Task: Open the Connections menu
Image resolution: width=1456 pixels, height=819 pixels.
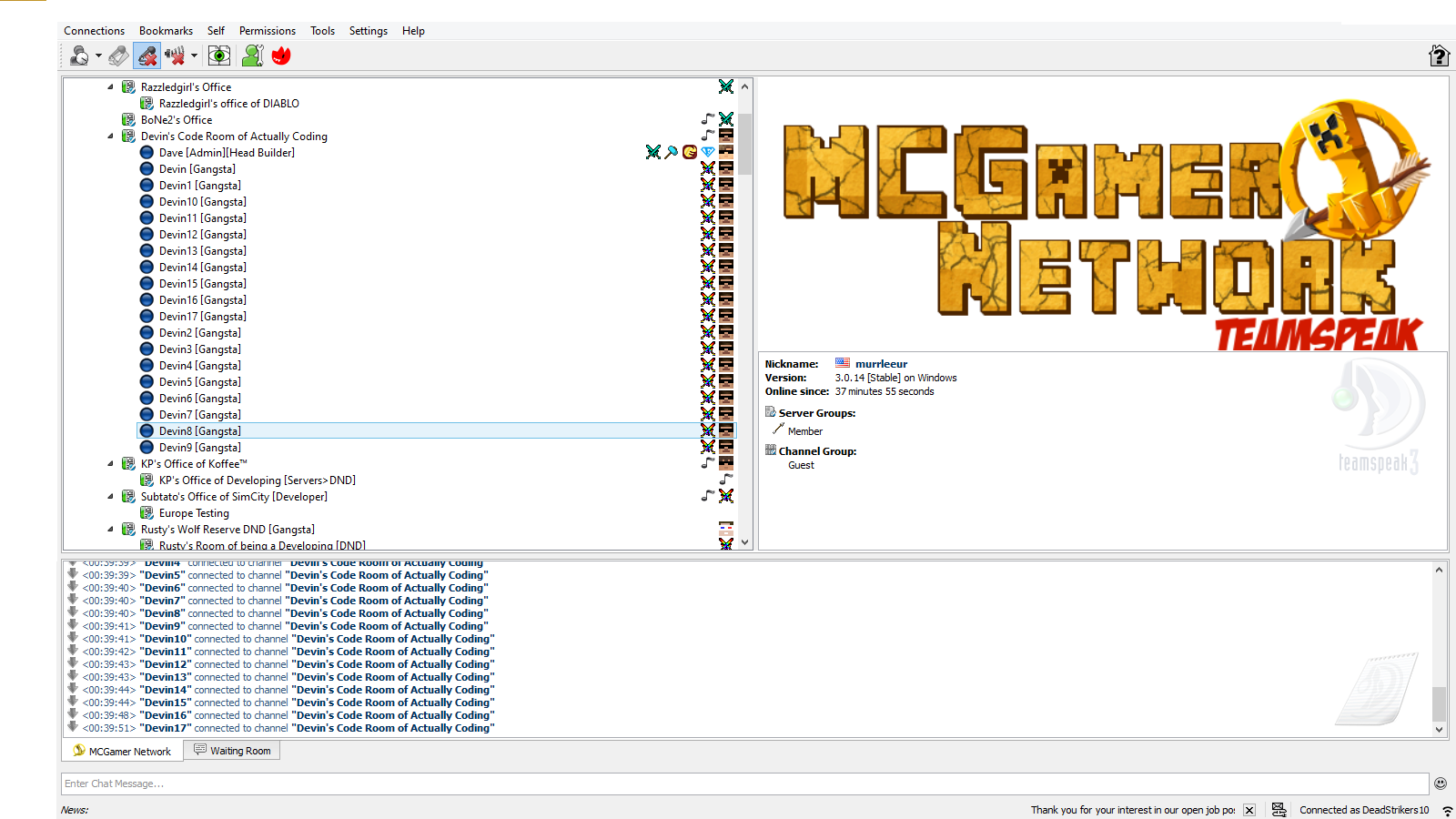Action: point(94,31)
